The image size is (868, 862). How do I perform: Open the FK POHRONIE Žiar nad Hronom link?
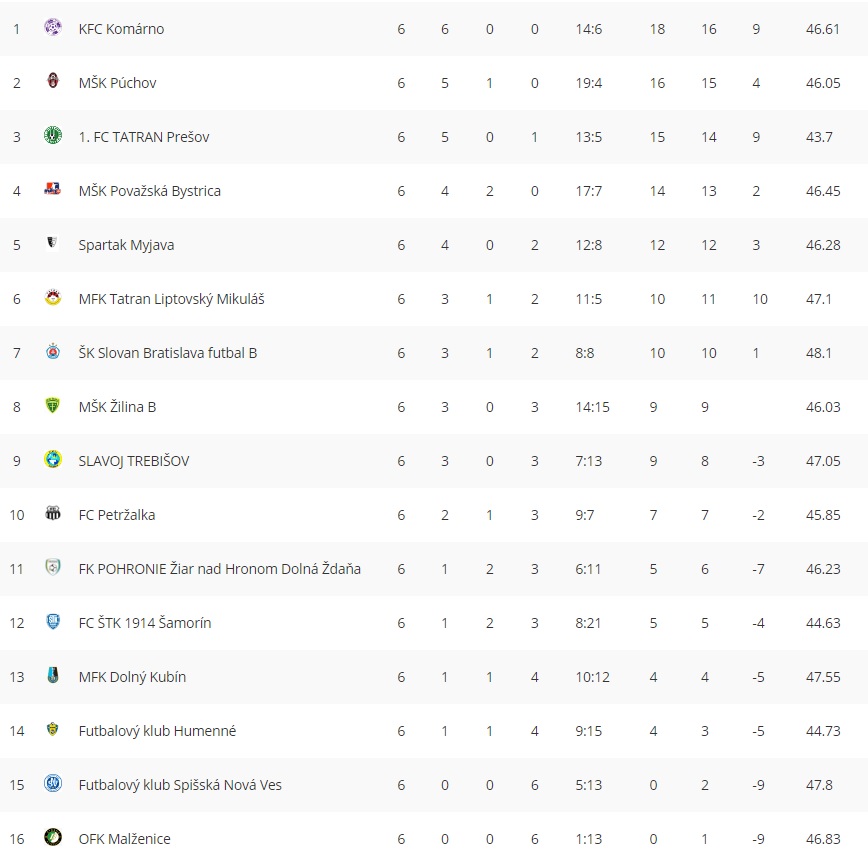pyautogui.click(x=219, y=569)
